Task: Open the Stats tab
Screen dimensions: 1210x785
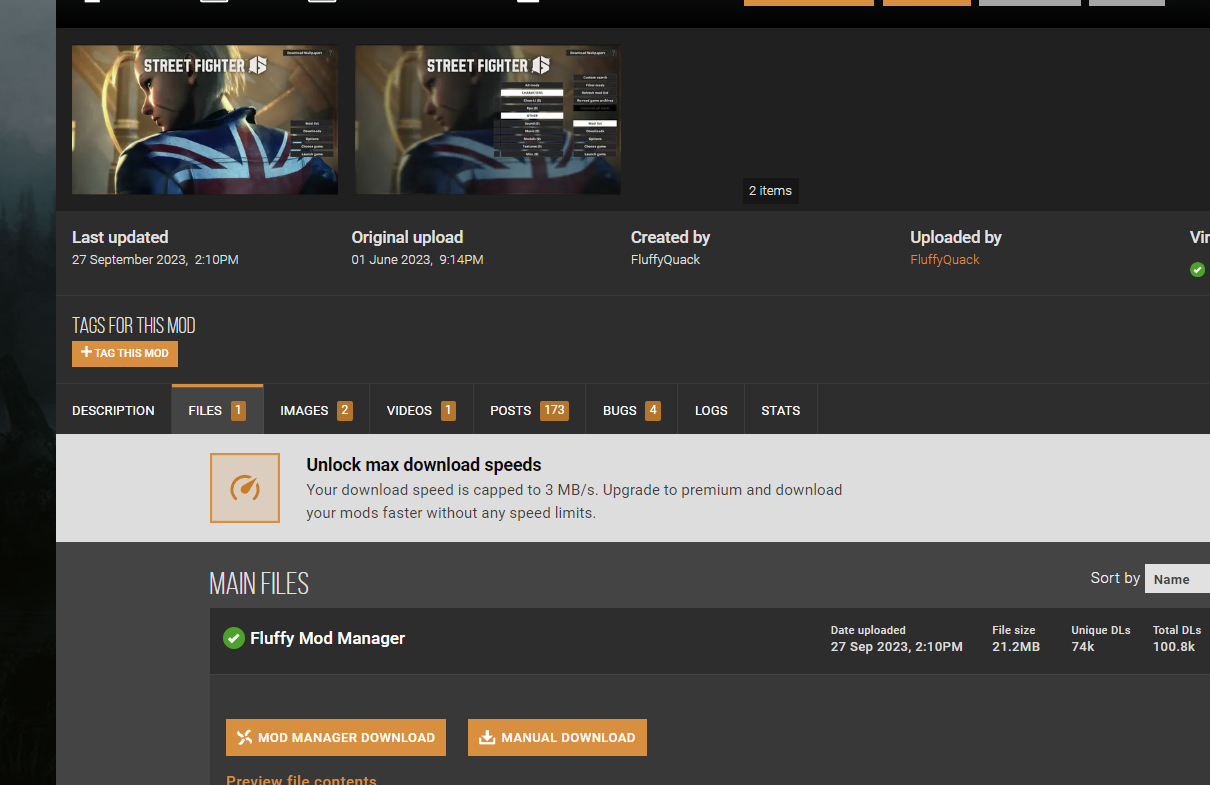Action: pos(780,410)
